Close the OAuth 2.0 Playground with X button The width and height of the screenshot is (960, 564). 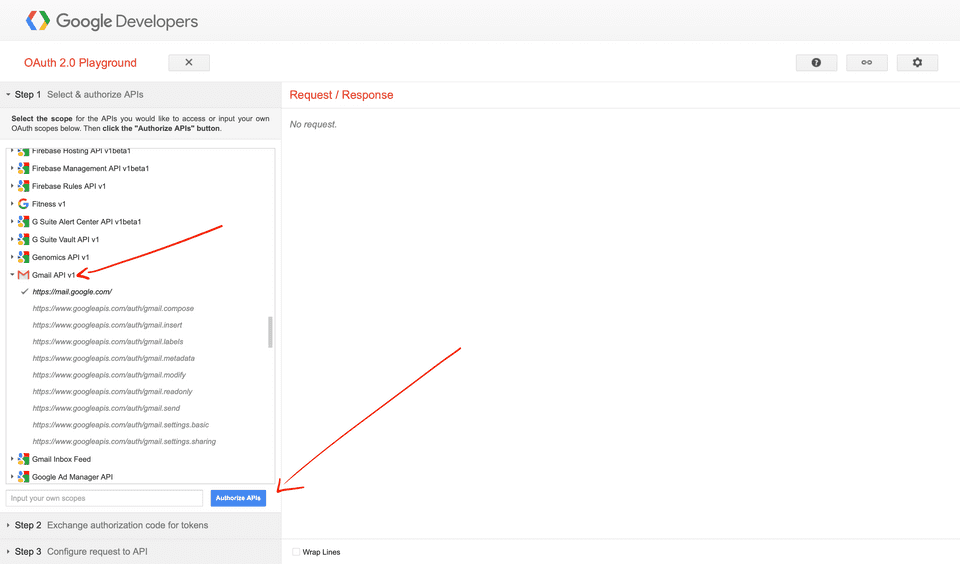pos(189,62)
